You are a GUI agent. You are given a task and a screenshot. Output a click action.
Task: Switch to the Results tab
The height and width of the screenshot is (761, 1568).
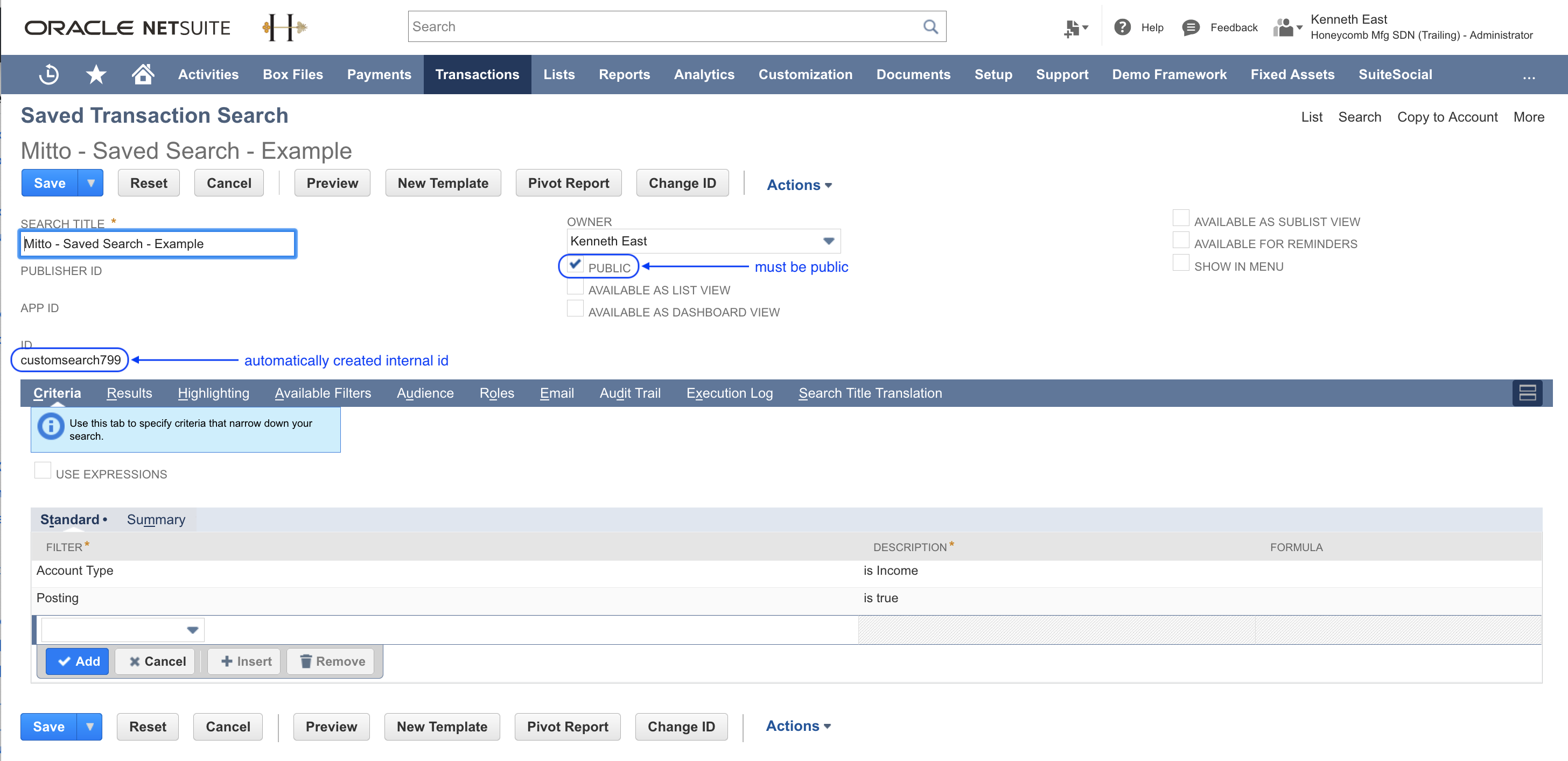coord(129,393)
